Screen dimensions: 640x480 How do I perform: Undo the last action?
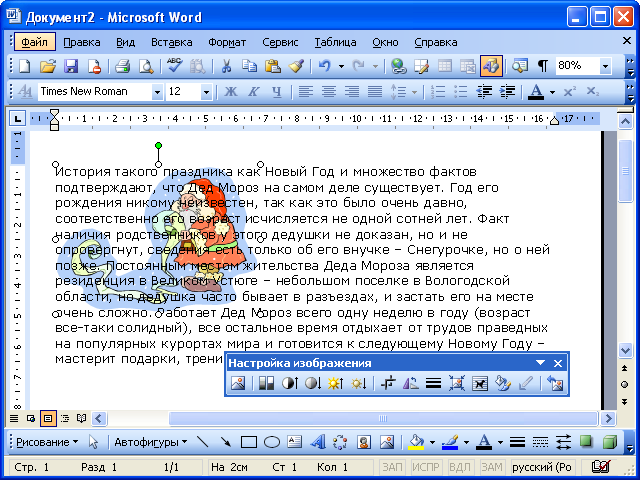[324, 66]
